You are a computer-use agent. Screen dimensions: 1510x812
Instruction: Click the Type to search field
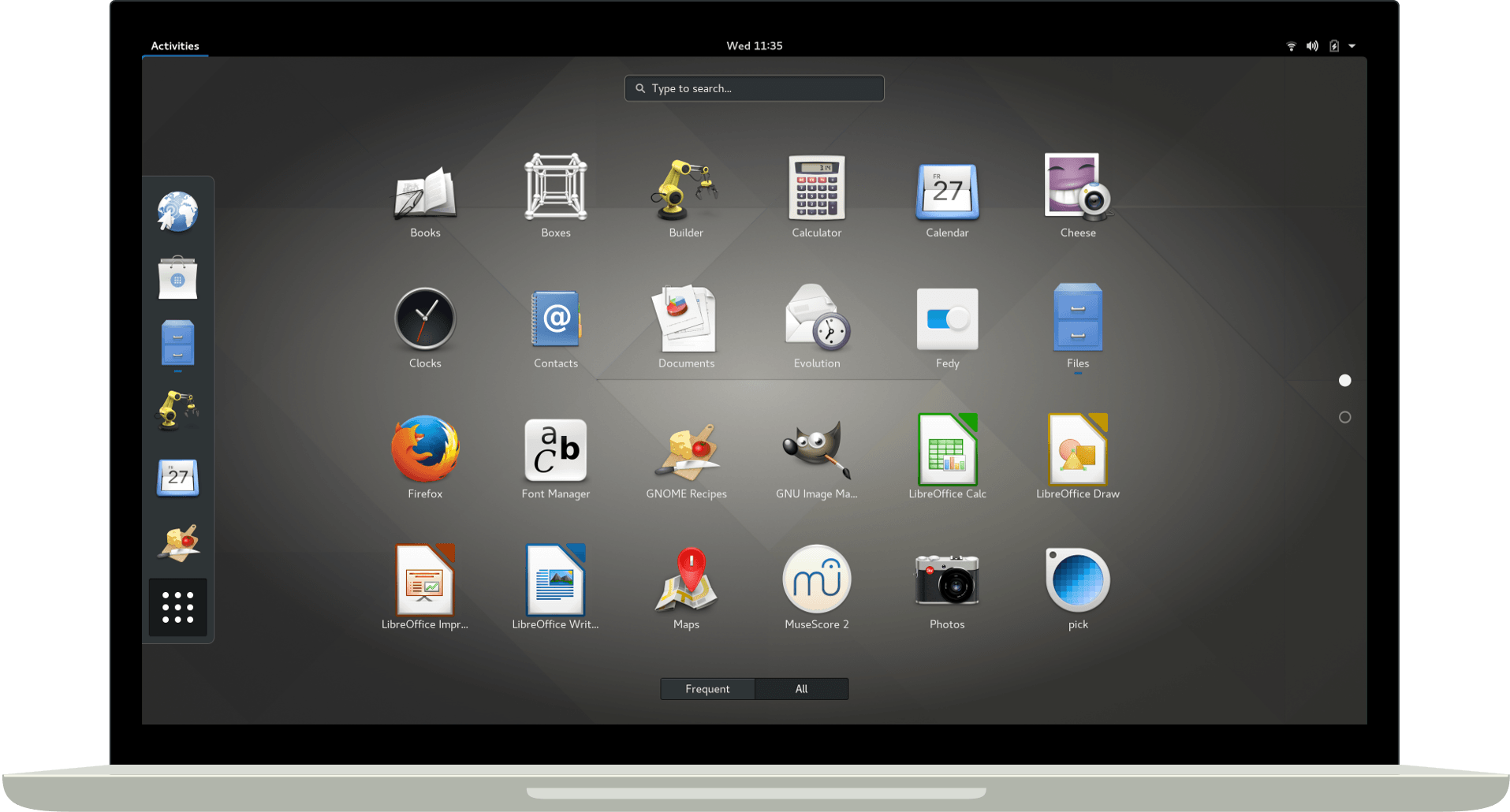pyautogui.click(x=755, y=88)
